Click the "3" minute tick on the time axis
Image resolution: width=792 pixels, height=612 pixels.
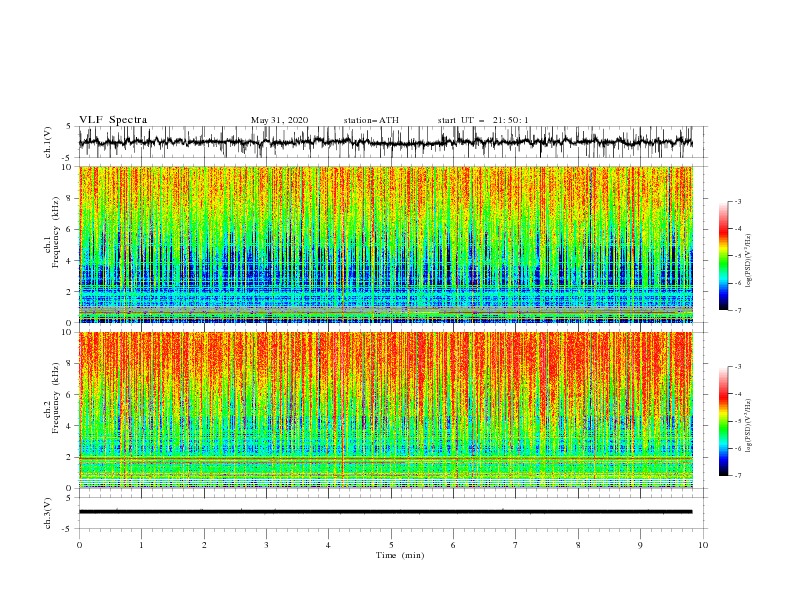267,545
